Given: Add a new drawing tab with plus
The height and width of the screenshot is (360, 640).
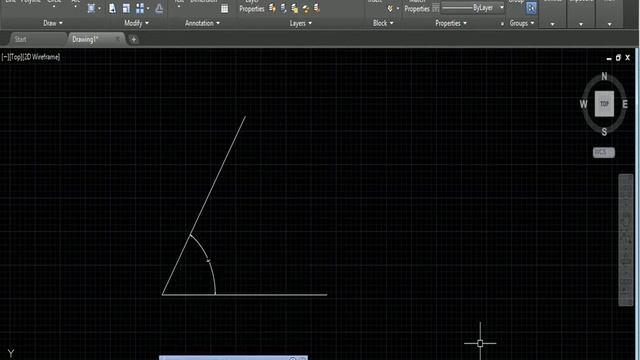Looking at the screenshot, I should [x=133, y=39].
